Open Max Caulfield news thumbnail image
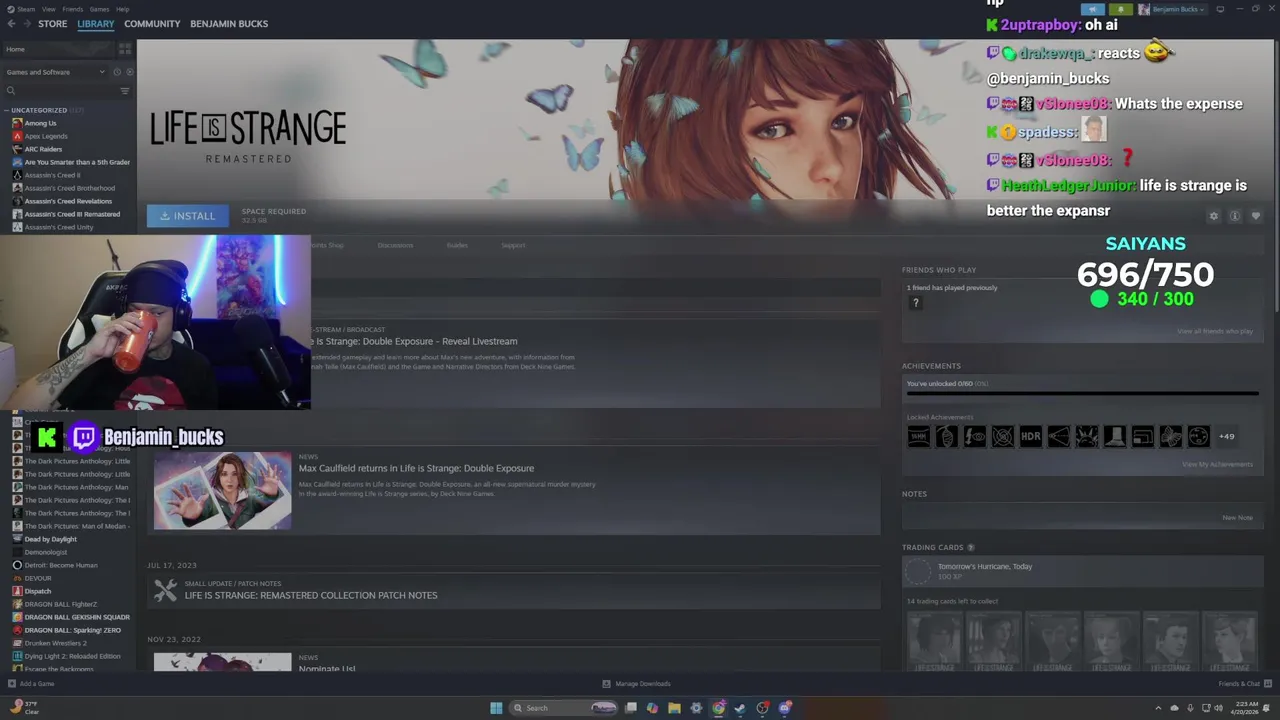The height and width of the screenshot is (720, 1280). point(222,490)
